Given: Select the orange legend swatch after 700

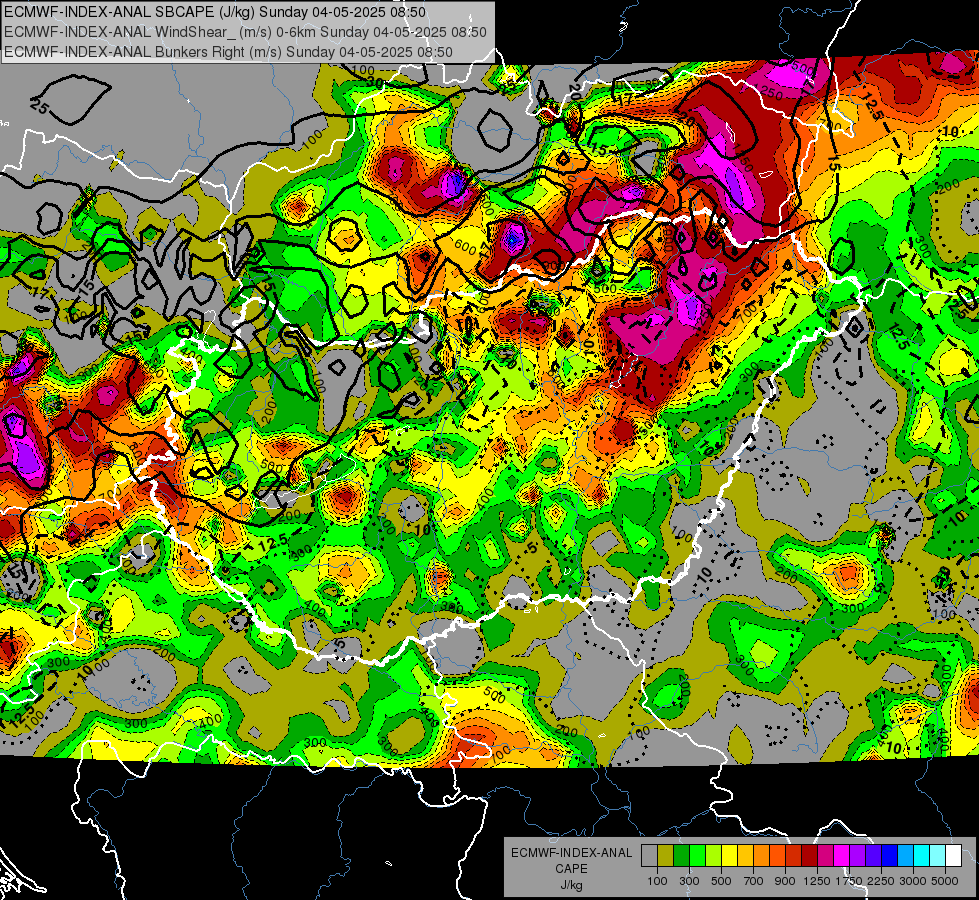Looking at the screenshot, I should 762,855.
